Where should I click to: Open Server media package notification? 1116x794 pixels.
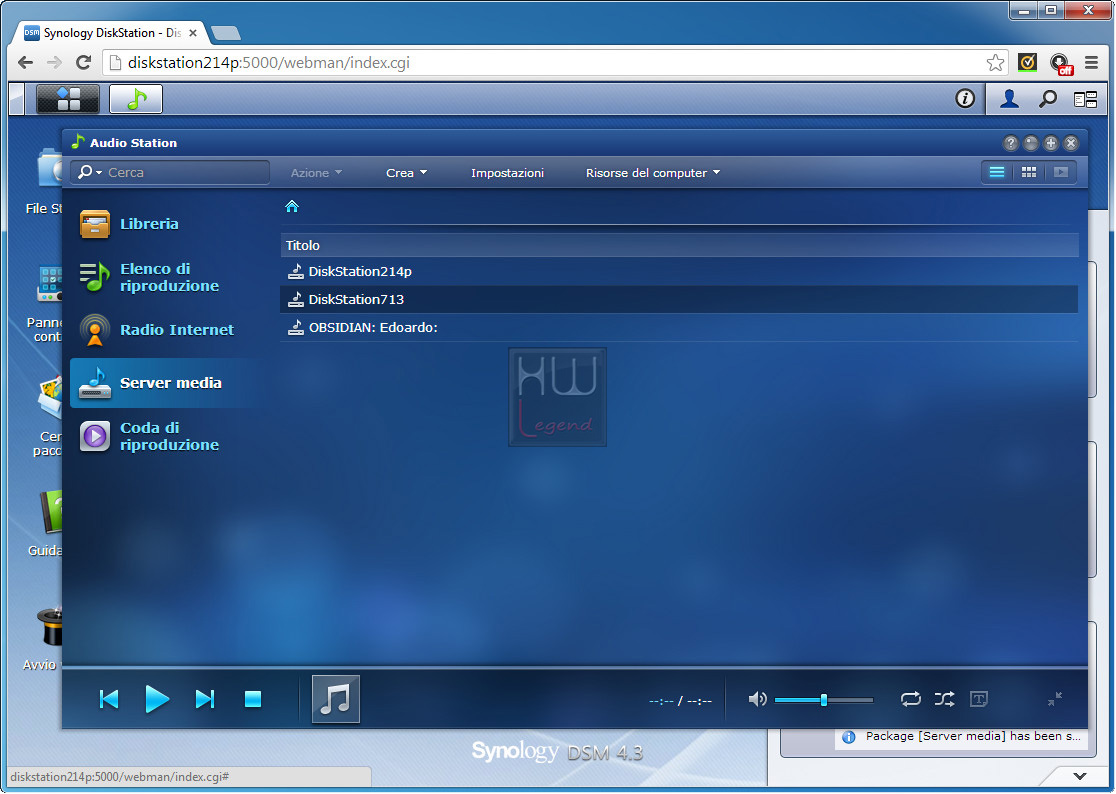[x=962, y=736]
